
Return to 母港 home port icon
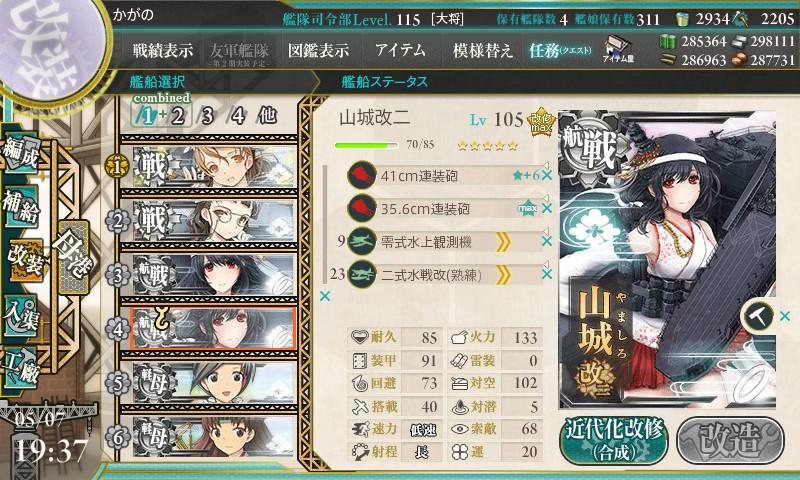tap(73, 258)
